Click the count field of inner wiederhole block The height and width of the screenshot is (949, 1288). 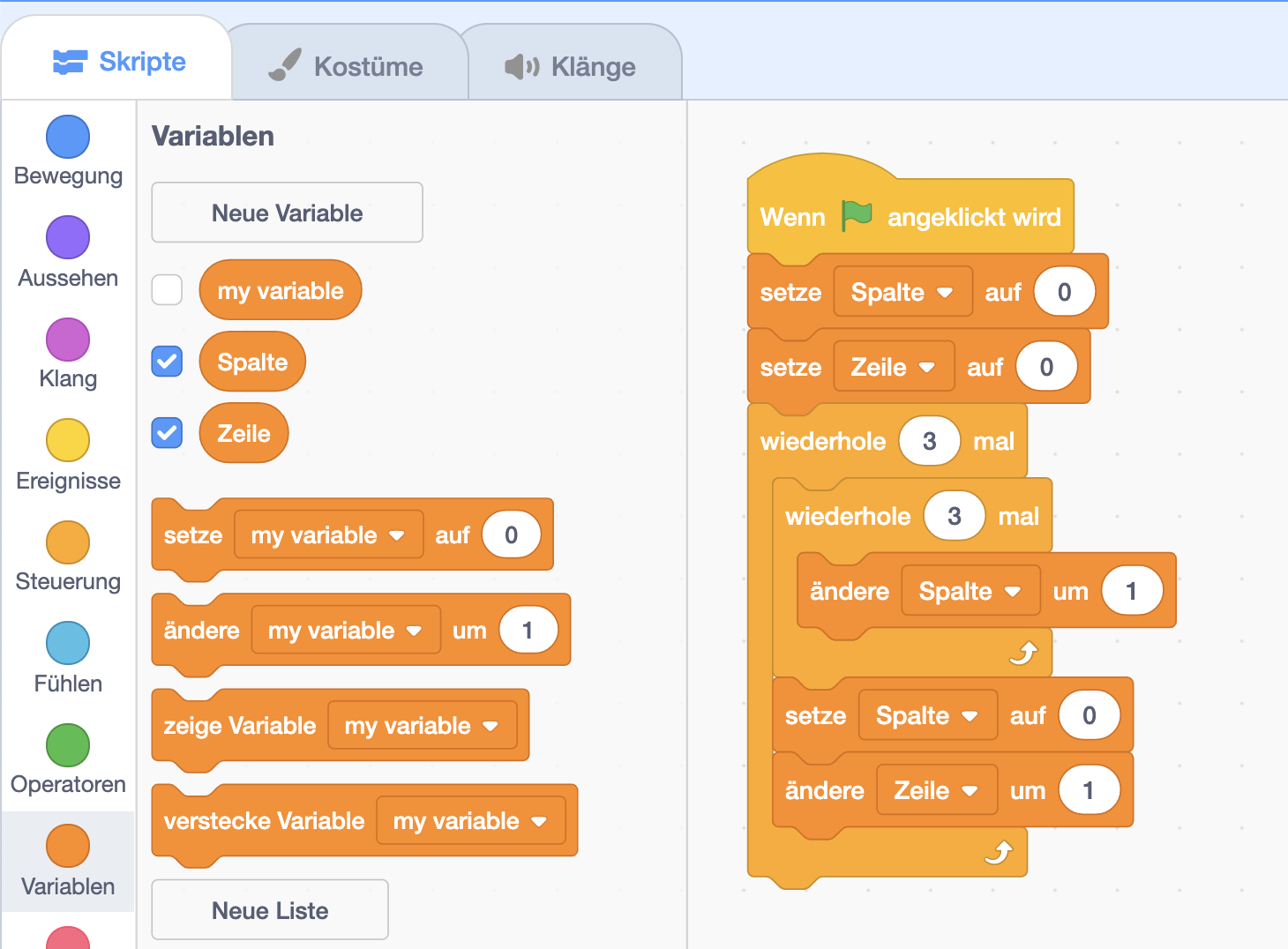pyautogui.click(x=954, y=516)
